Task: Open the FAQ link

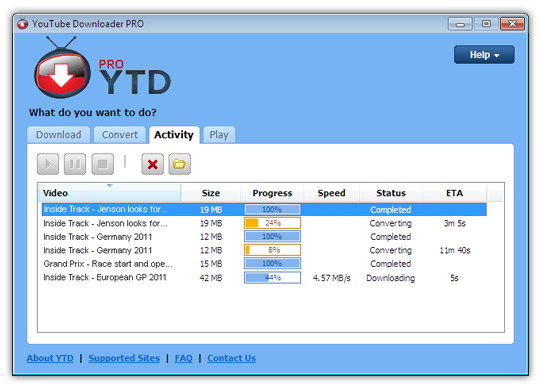Action: pyautogui.click(x=184, y=358)
